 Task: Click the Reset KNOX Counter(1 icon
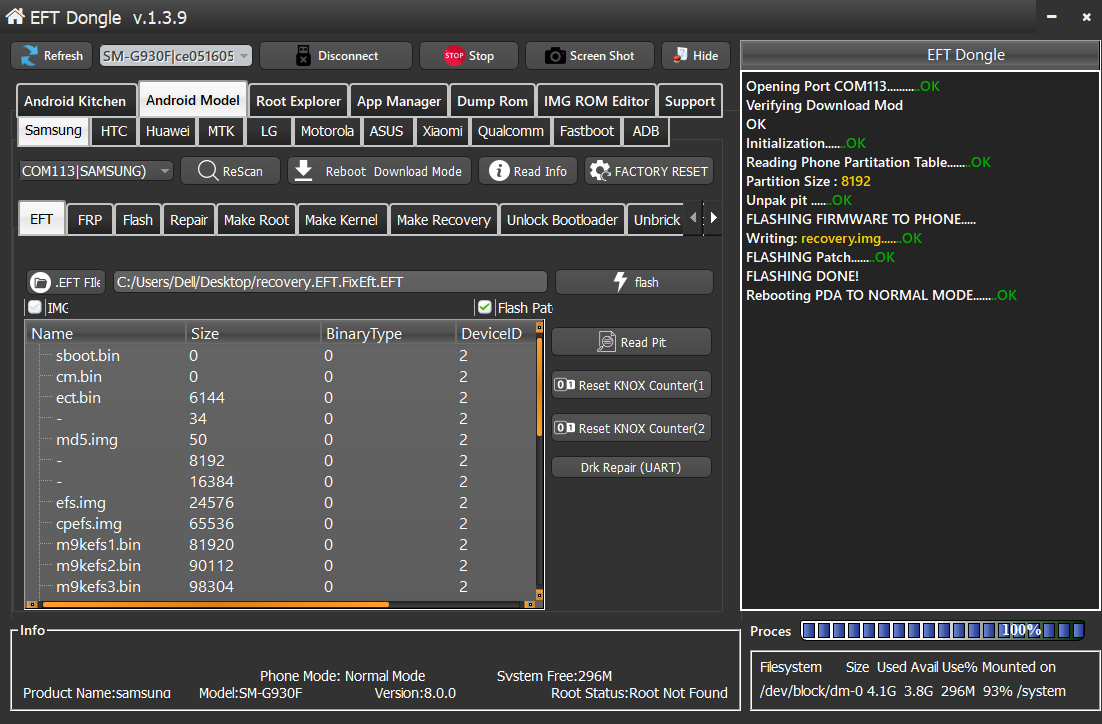564,385
